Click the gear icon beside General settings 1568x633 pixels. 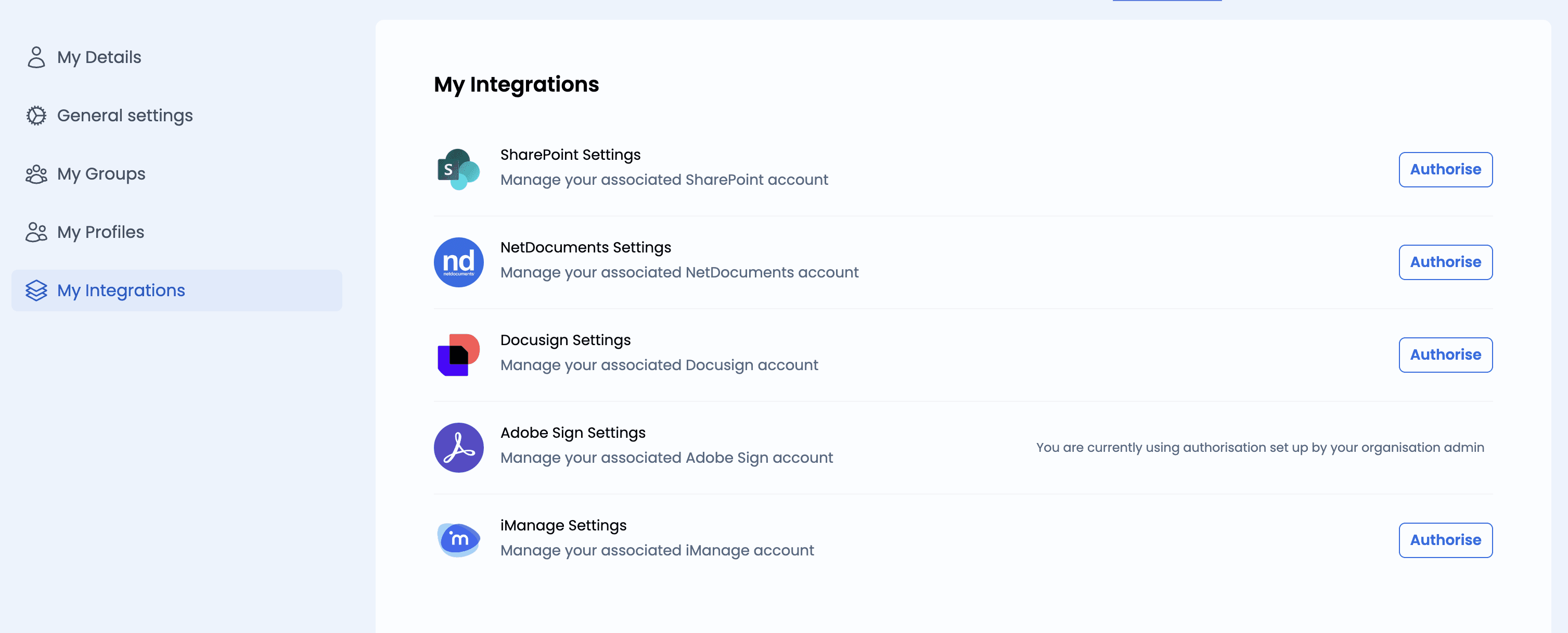36,116
